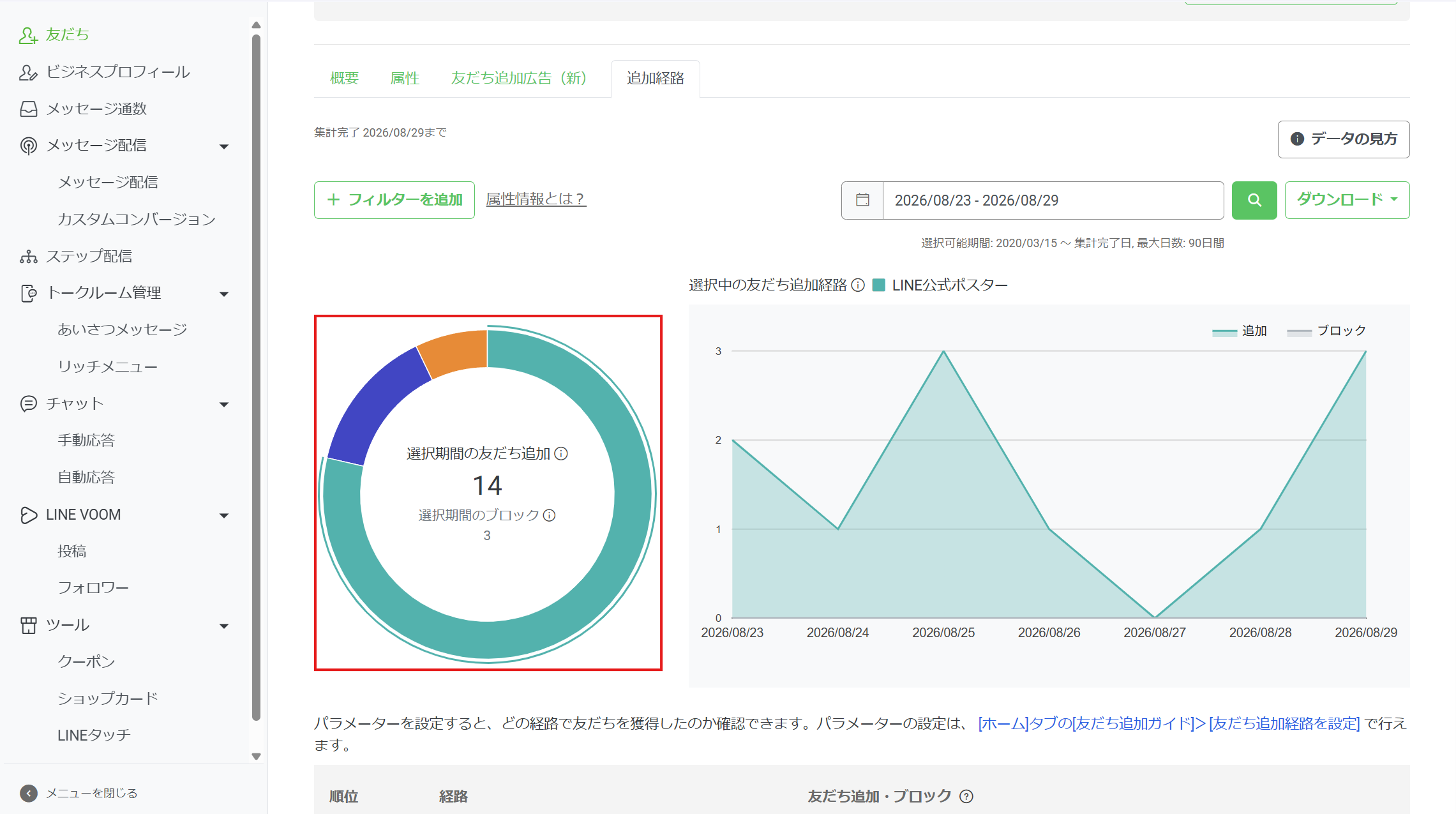Click the LINE公式ポスター teal color swatch
Image resolution: width=1456 pixels, height=814 pixels.
[x=878, y=285]
